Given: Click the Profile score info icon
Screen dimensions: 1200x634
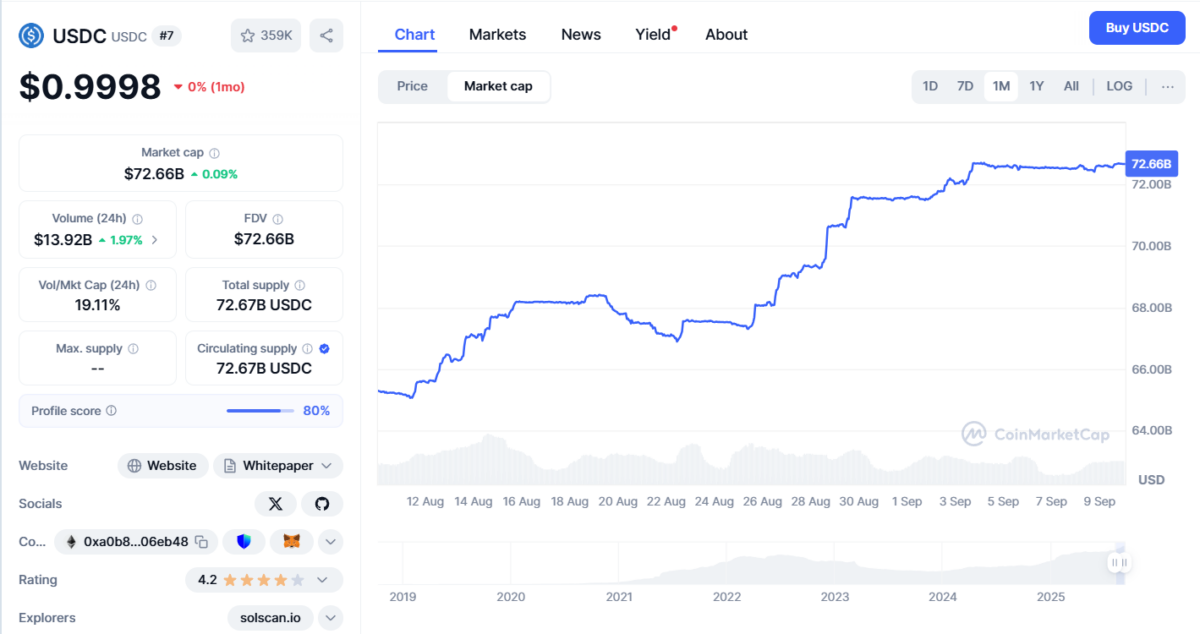Looking at the screenshot, I should click(x=111, y=411).
